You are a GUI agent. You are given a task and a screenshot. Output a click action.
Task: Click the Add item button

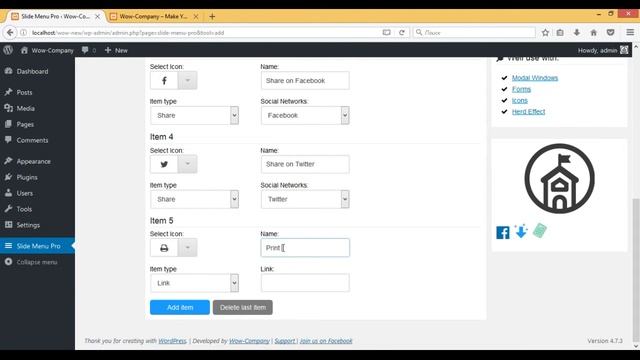[x=180, y=307]
